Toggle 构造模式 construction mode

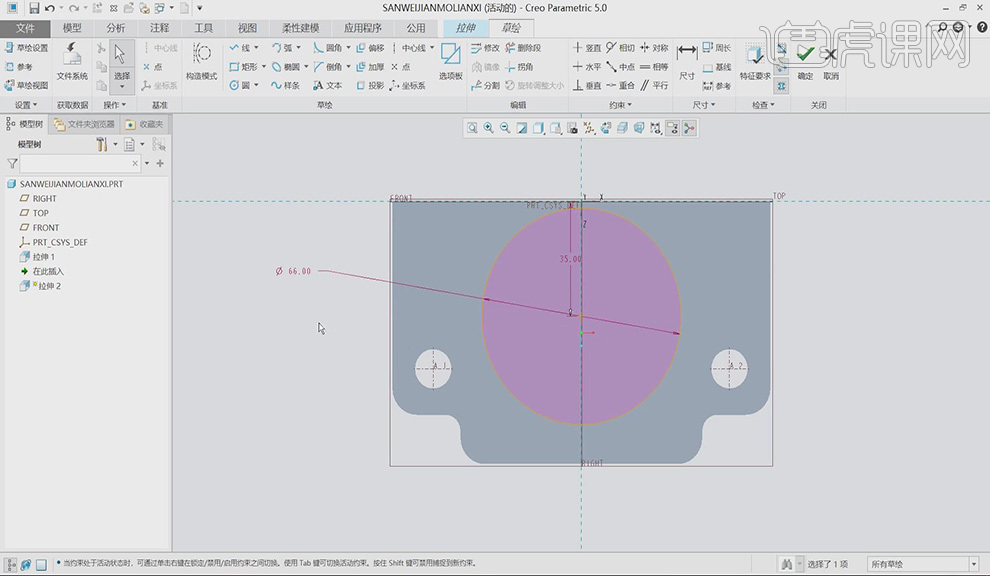pyautogui.click(x=201, y=60)
